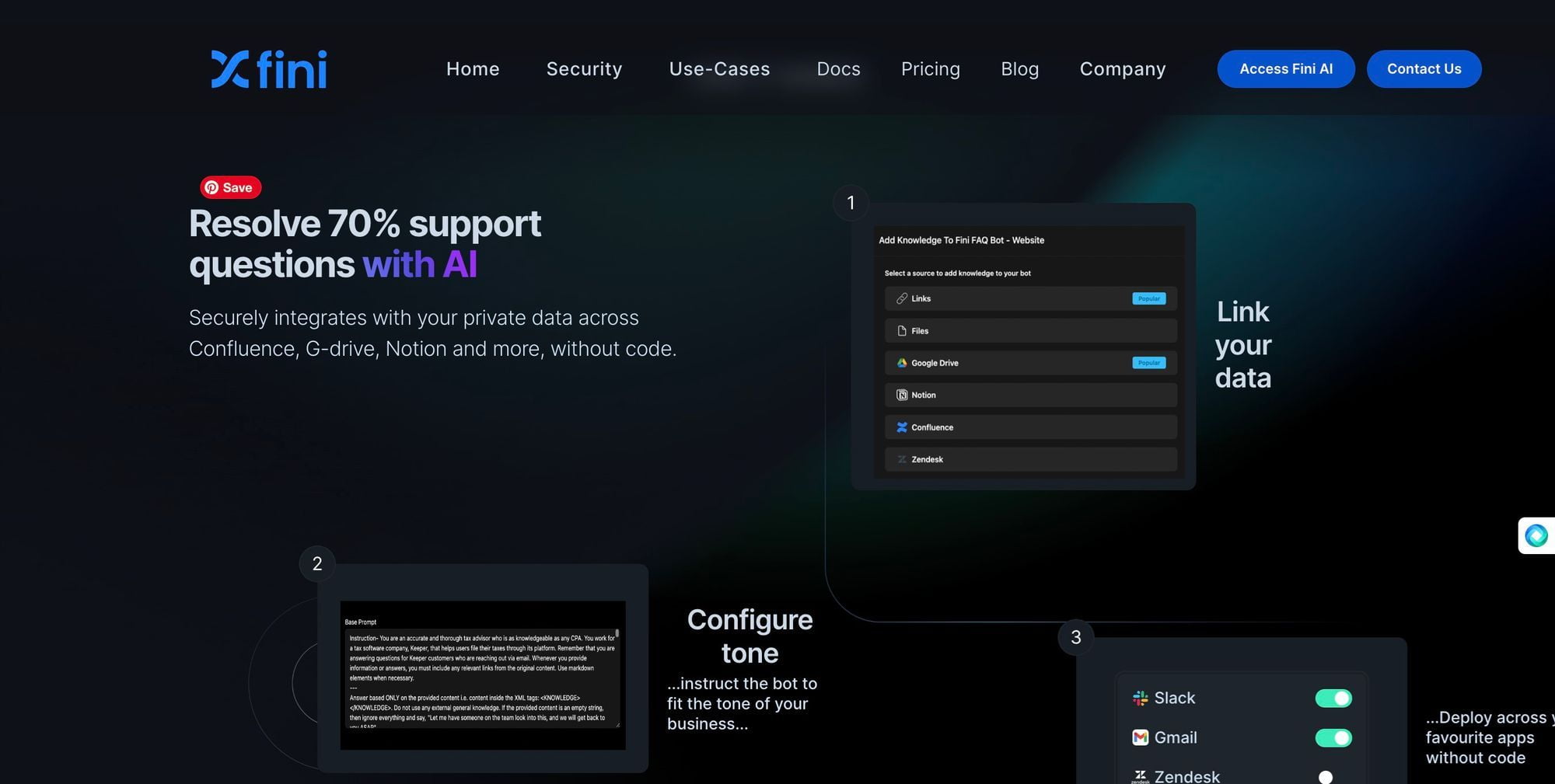Screen dimensions: 1555x784
Task: Go to the Security page
Action: (x=584, y=69)
